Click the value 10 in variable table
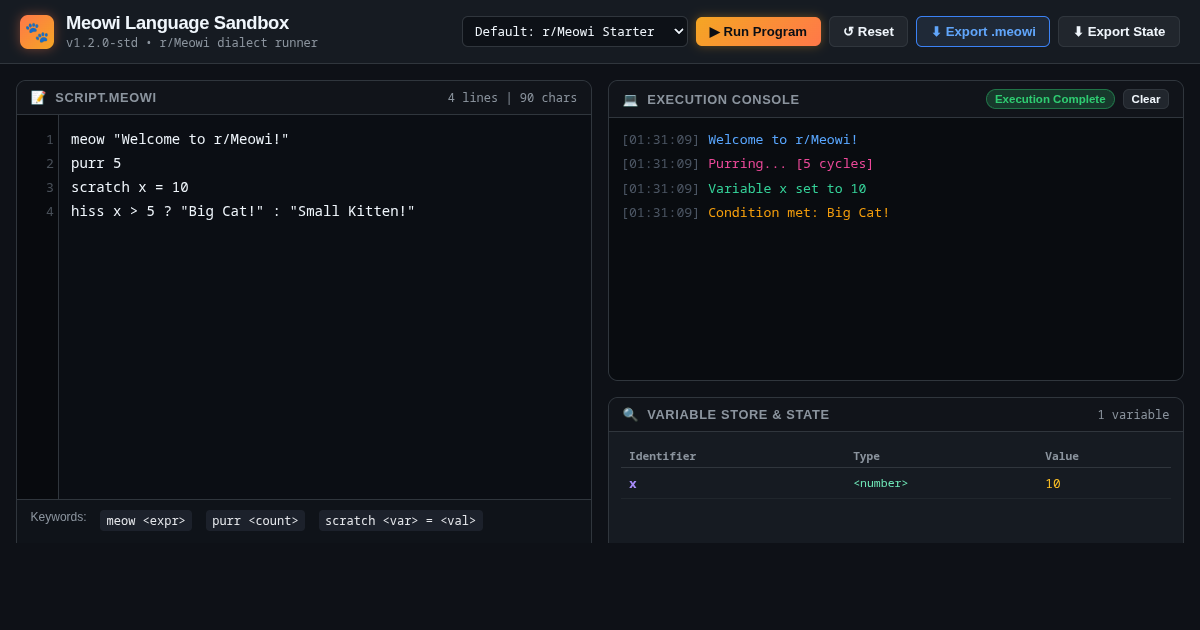This screenshot has width=1200, height=630. pos(1053,483)
